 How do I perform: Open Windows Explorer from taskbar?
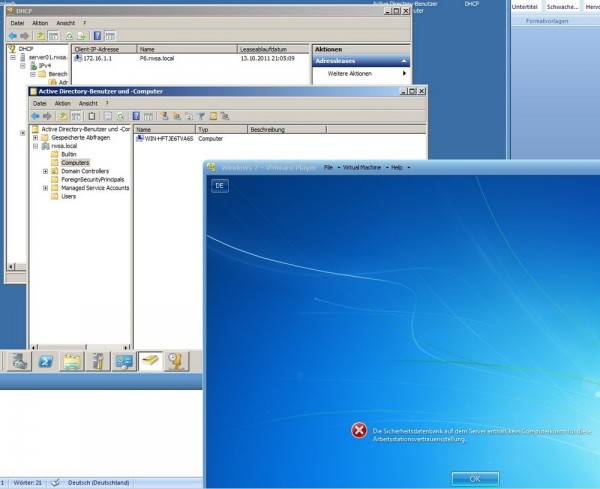(72, 361)
